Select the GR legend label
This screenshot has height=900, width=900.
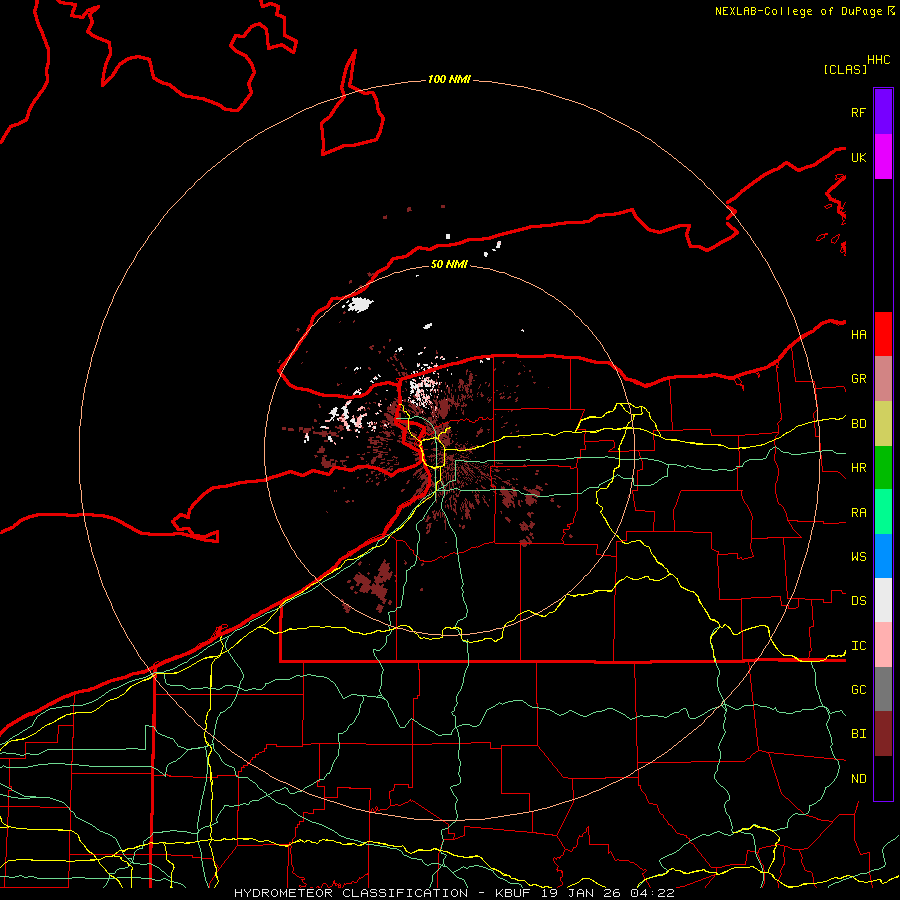[858, 379]
